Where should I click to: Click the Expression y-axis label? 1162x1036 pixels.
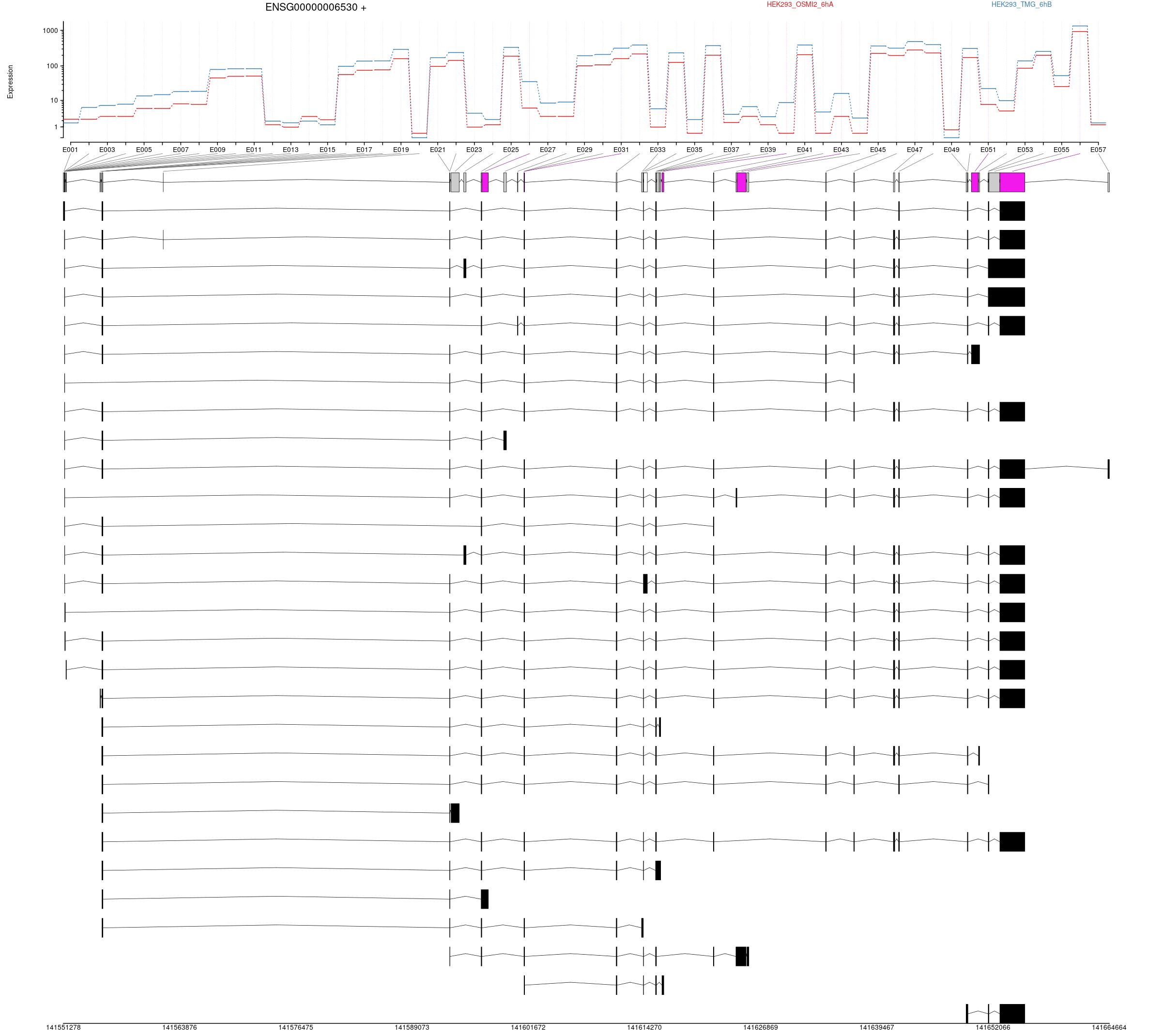click(10, 81)
